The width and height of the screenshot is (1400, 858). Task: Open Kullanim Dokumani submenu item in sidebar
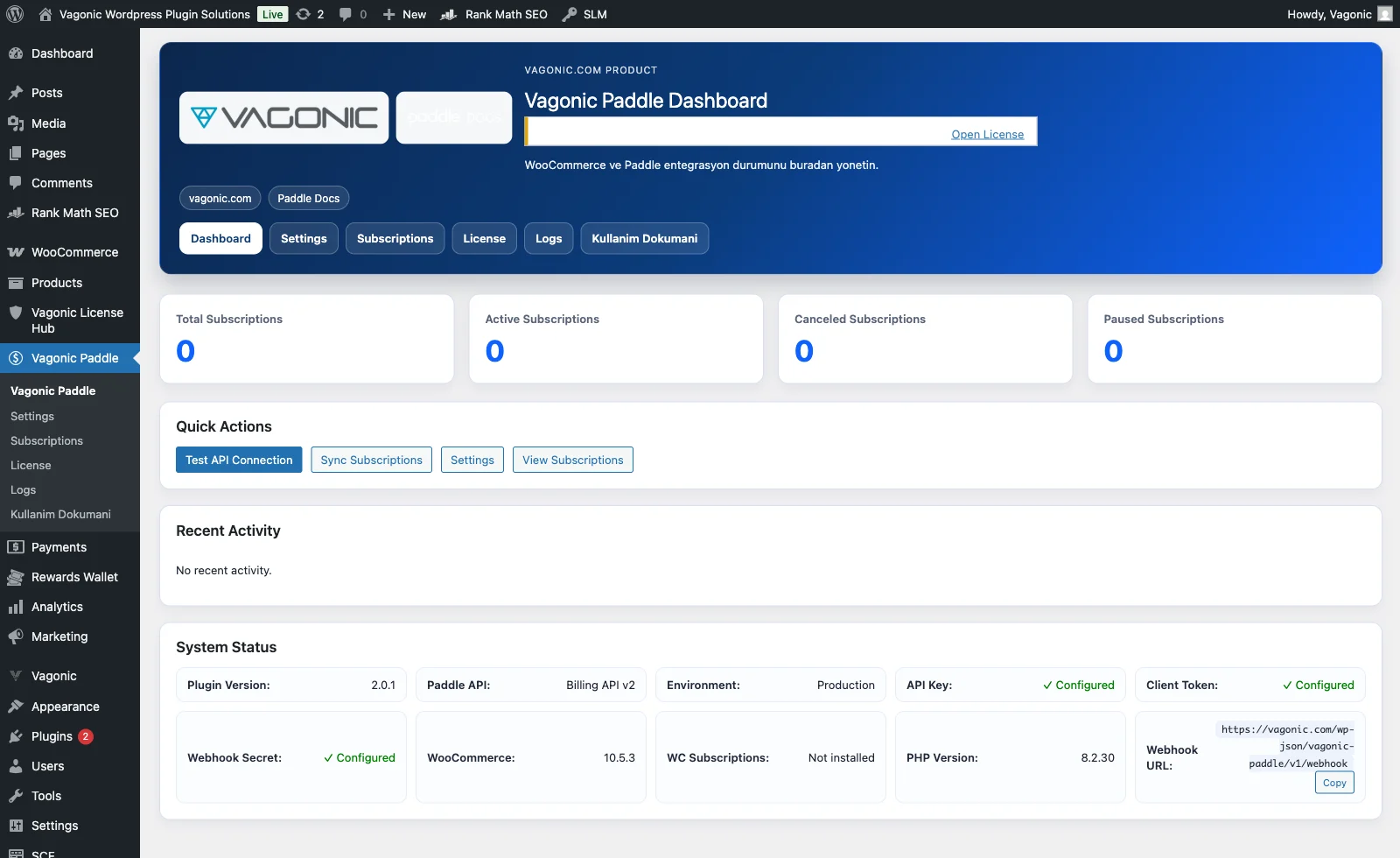click(60, 514)
